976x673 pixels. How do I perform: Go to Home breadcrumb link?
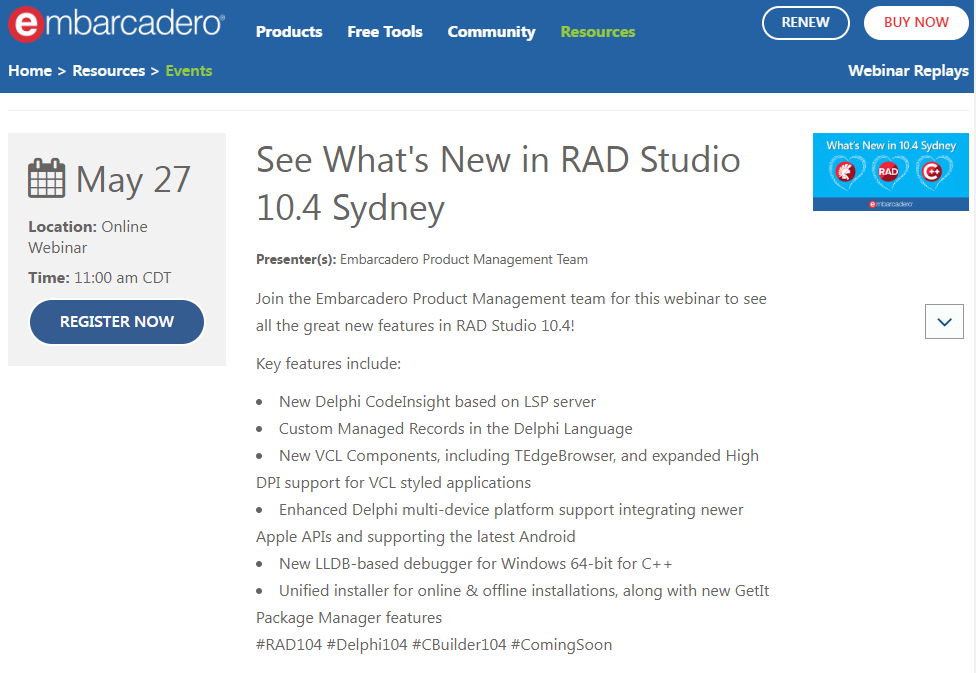click(x=30, y=71)
